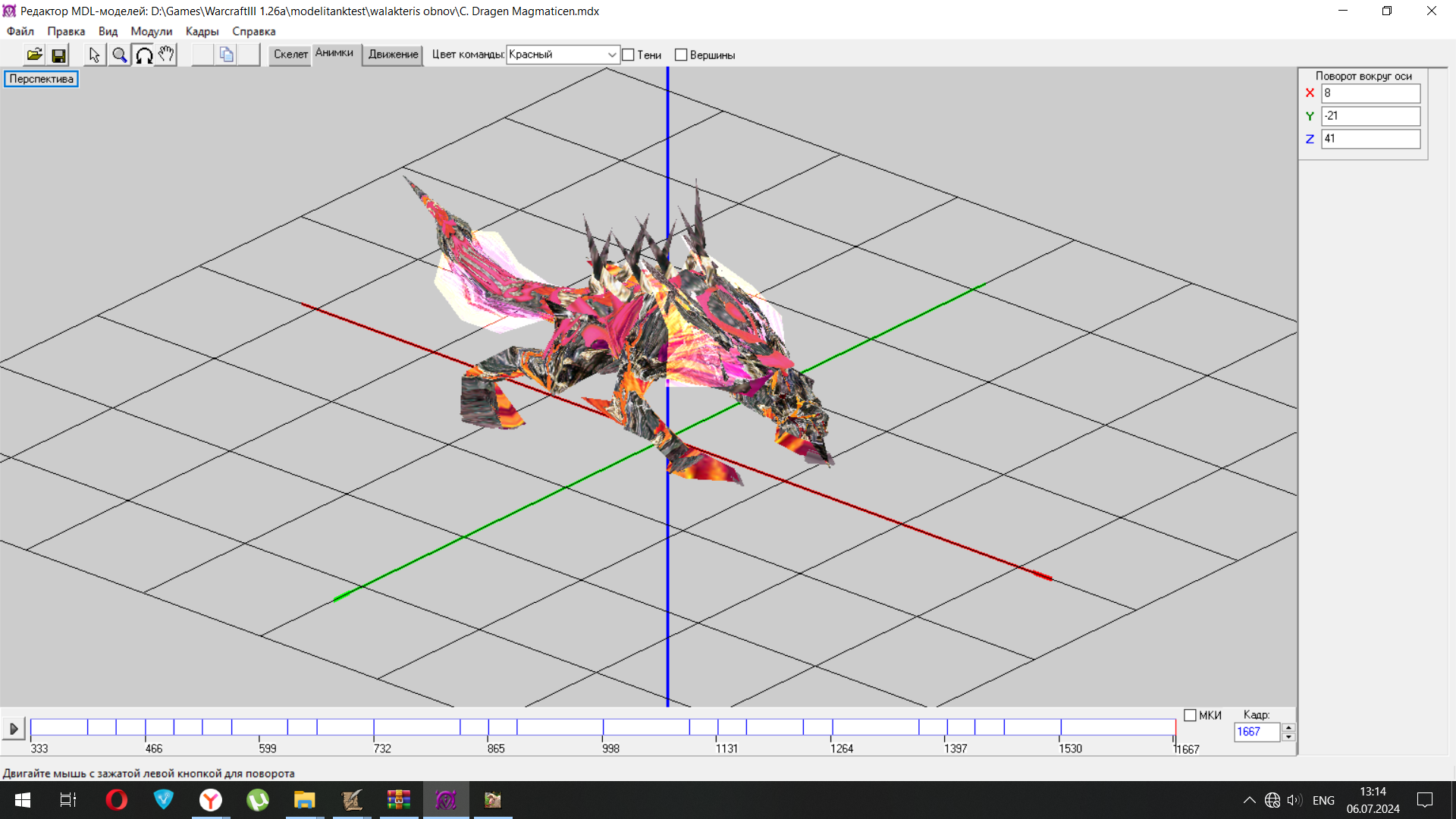The image size is (1456, 819).
Task: Click the copy documents toolbar icon
Action: (226, 55)
